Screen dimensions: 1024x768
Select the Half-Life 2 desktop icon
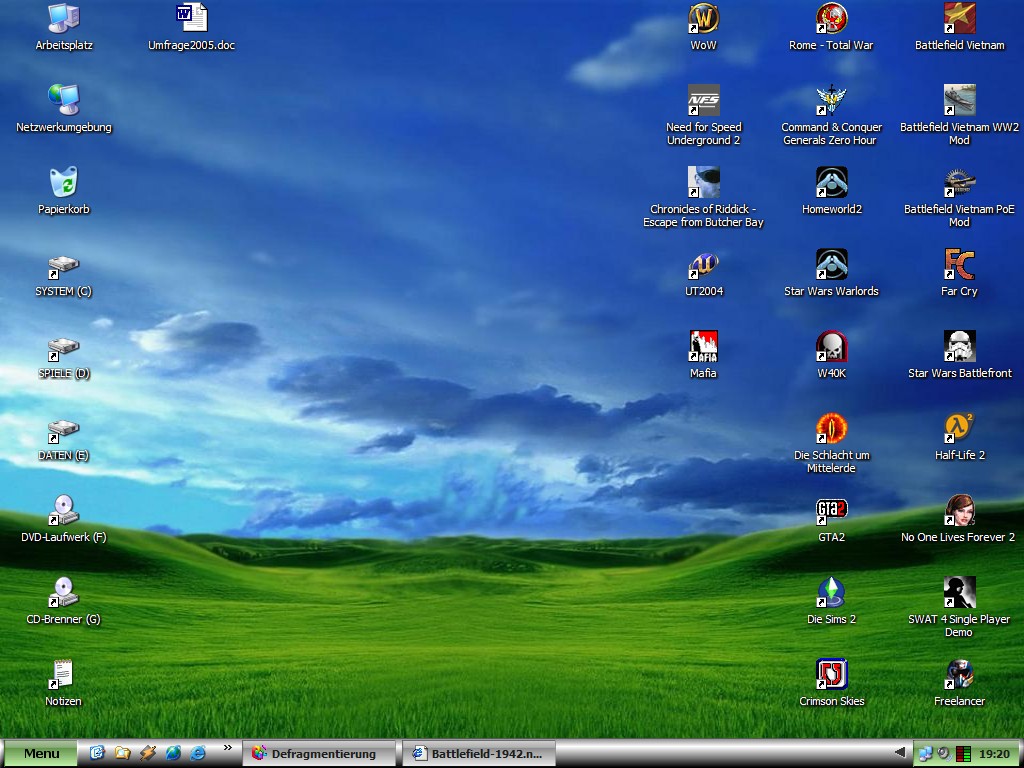point(959,429)
